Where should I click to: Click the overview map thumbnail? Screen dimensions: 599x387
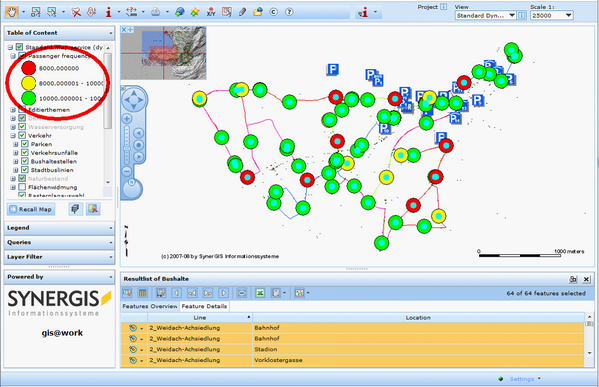click(x=164, y=53)
